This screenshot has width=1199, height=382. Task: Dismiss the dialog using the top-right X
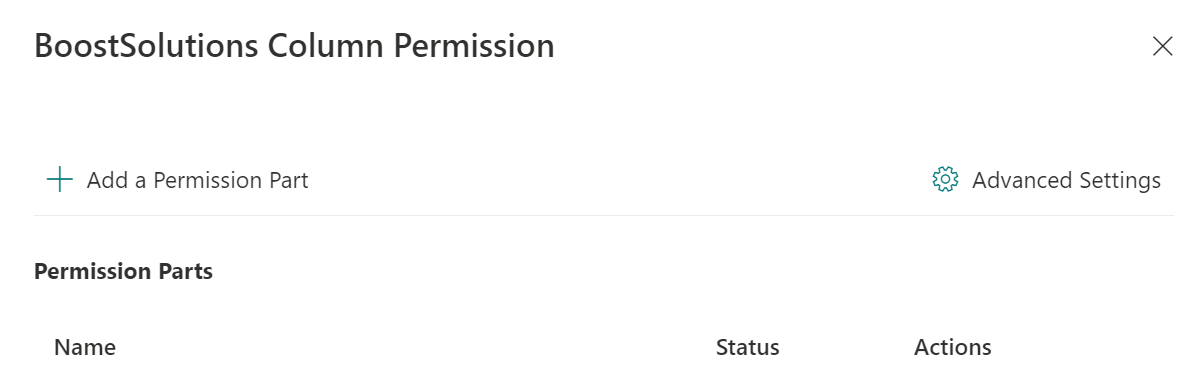click(x=1162, y=47)
